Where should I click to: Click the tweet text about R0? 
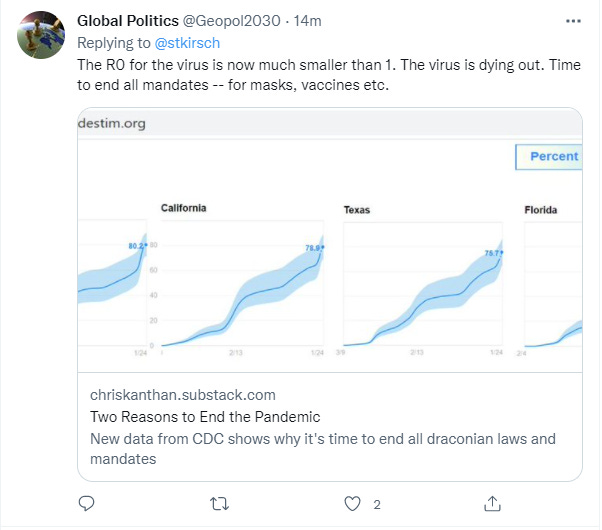(314, 74)
